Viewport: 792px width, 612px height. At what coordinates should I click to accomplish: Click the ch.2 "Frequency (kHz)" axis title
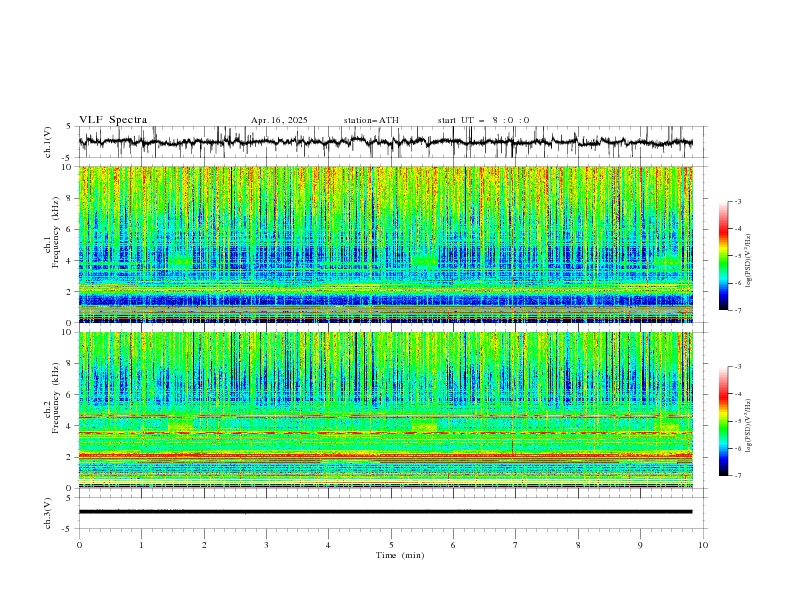pos(56,396)
